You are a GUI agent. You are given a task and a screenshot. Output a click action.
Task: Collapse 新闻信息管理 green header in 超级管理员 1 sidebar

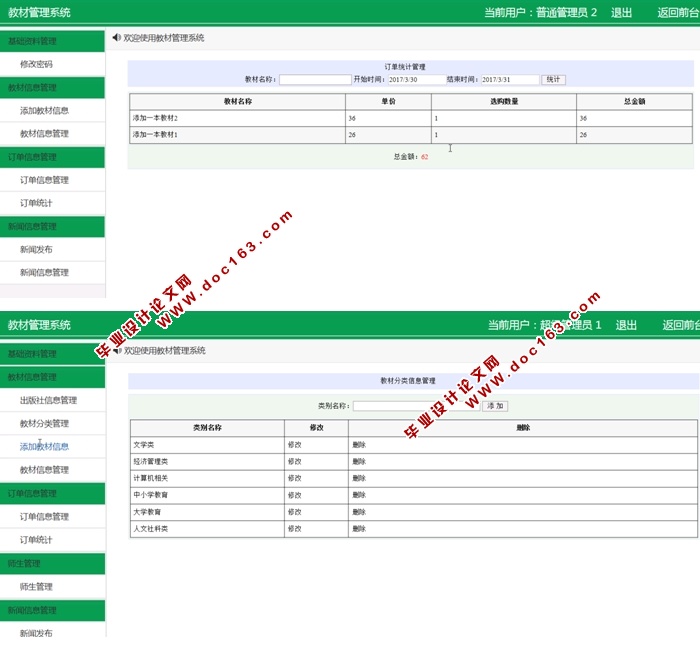click(52, 610)
